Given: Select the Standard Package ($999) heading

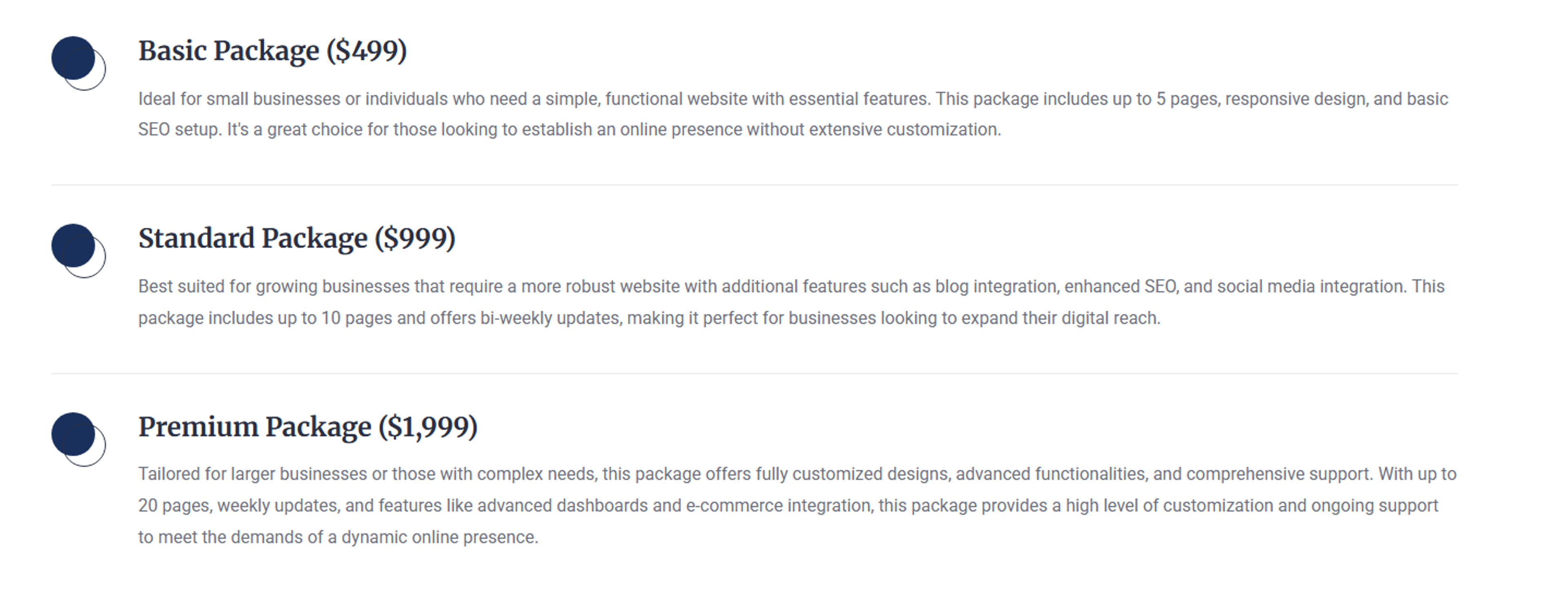Looking at the screenshot, I should tap(296, 238).
